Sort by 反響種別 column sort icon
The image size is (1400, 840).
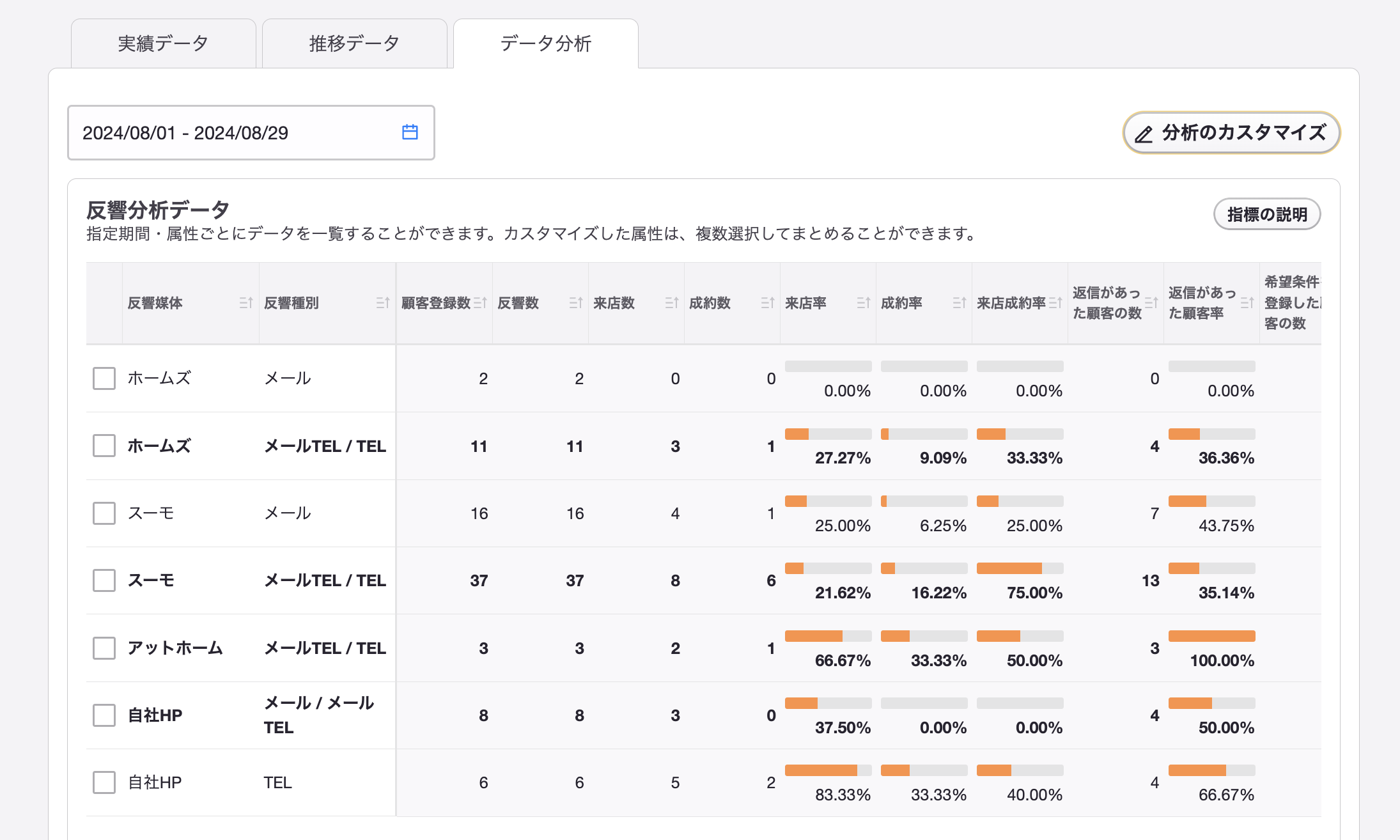383,303
